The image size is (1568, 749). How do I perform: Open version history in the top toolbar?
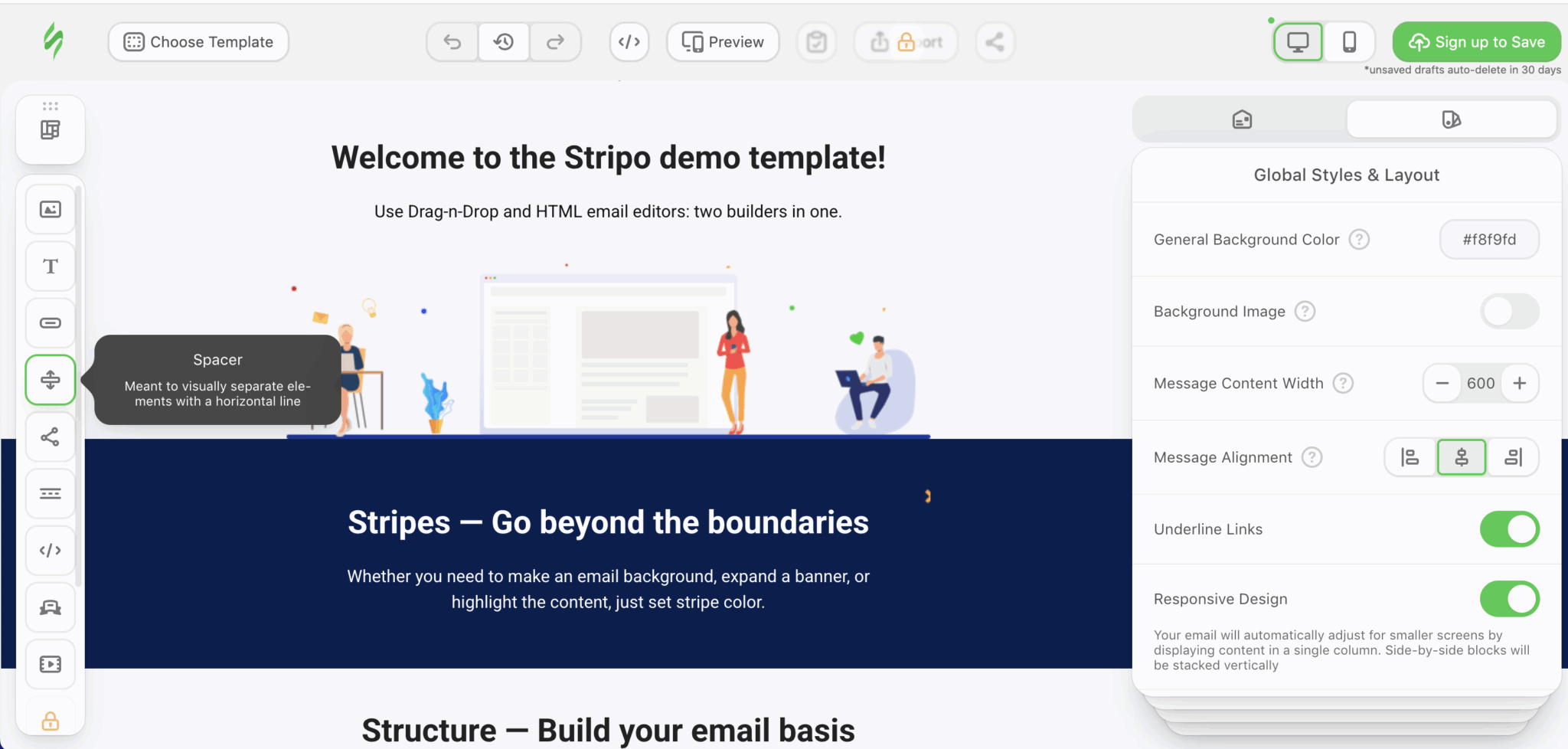pos(503,42)
